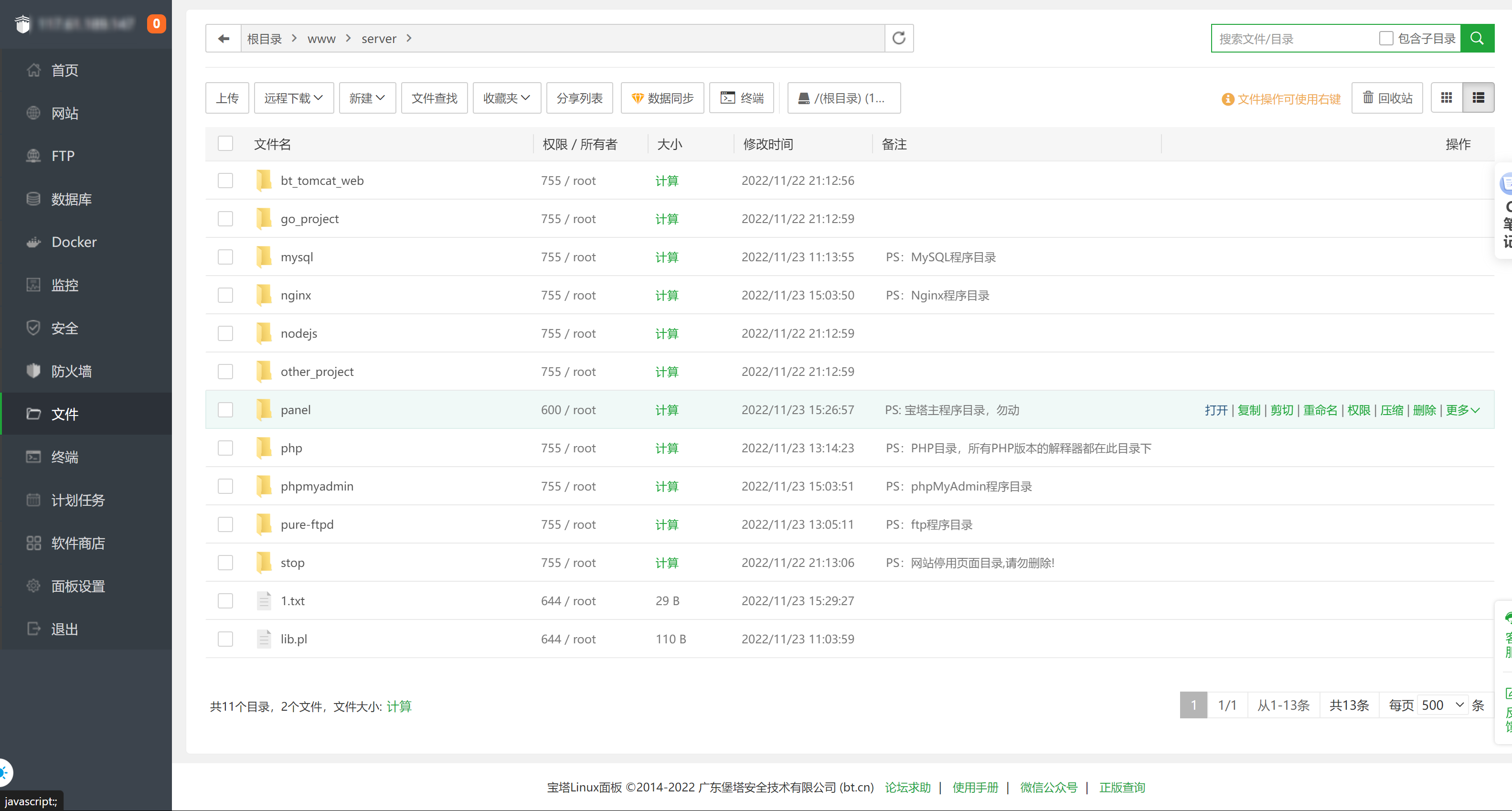This screenshot has height=811, width=1512.
Task: Open 安全 security in sidebar
Action: pos(86,328)
